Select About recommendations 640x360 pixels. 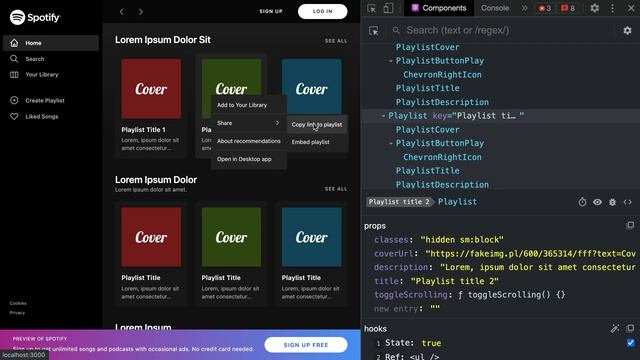(x=249, y=141)
